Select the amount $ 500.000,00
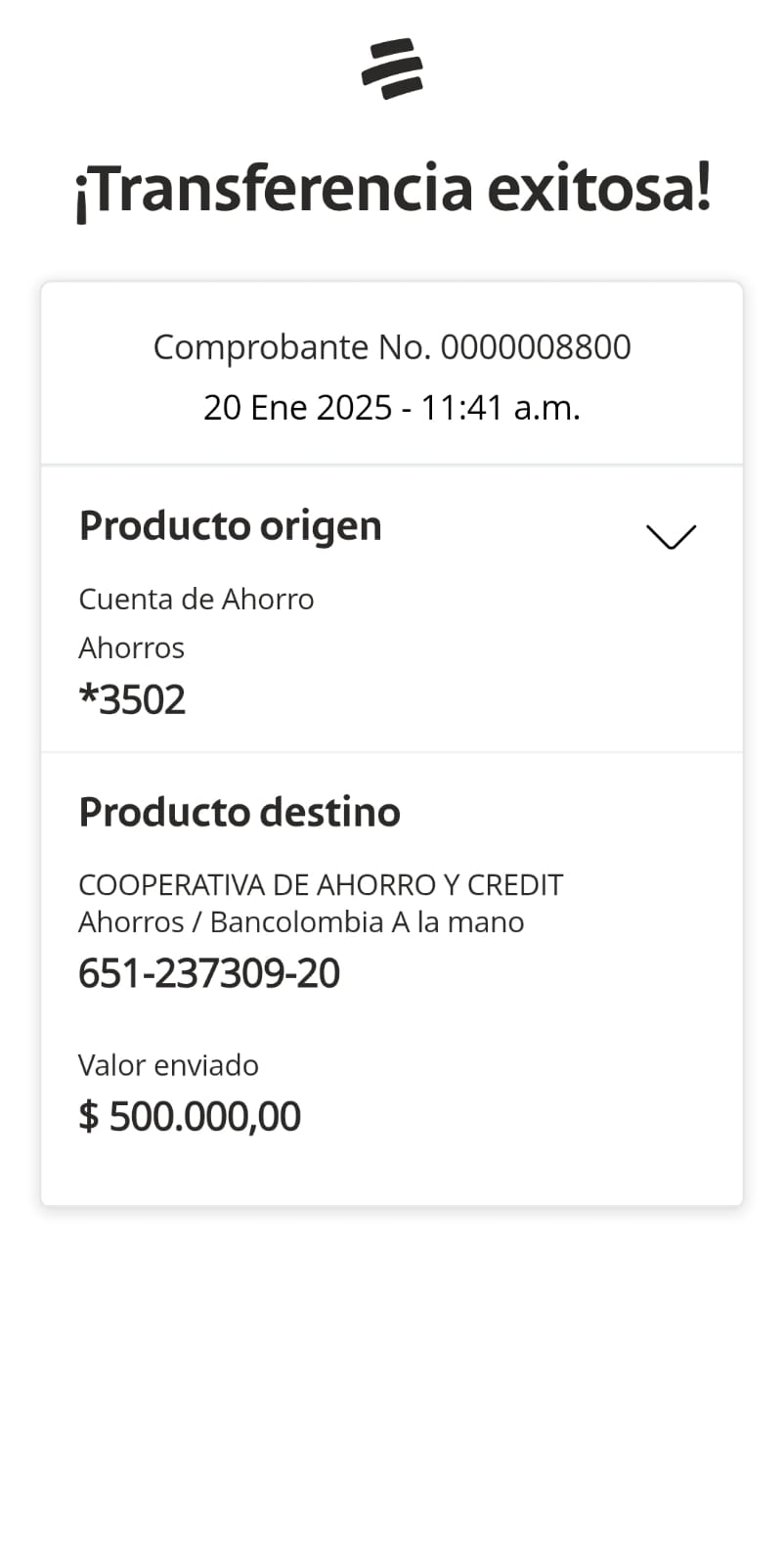Screen dimensions: 784x1565 click(190, 1116)
